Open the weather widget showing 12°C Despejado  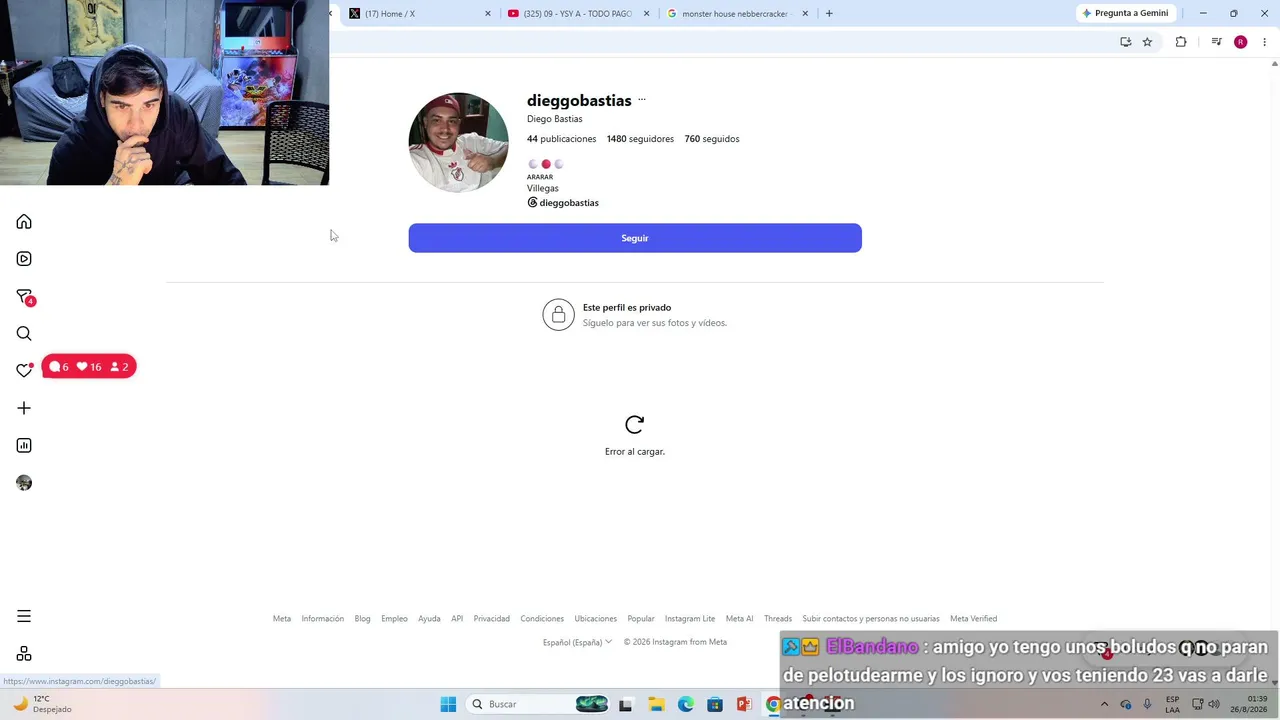click(x=42, y=704)
